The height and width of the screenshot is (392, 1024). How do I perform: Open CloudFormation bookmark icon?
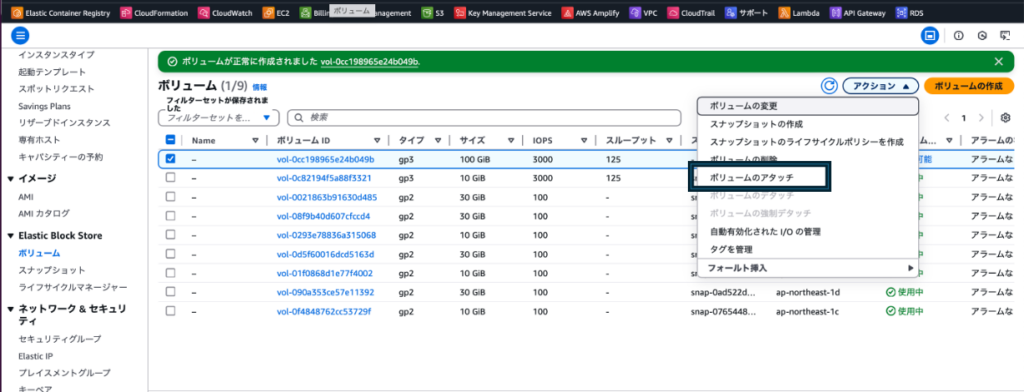coord(126,12)
